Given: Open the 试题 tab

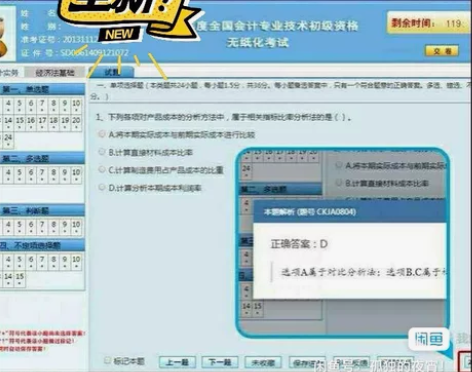Looking at the screenshot, I should [111, 72].
